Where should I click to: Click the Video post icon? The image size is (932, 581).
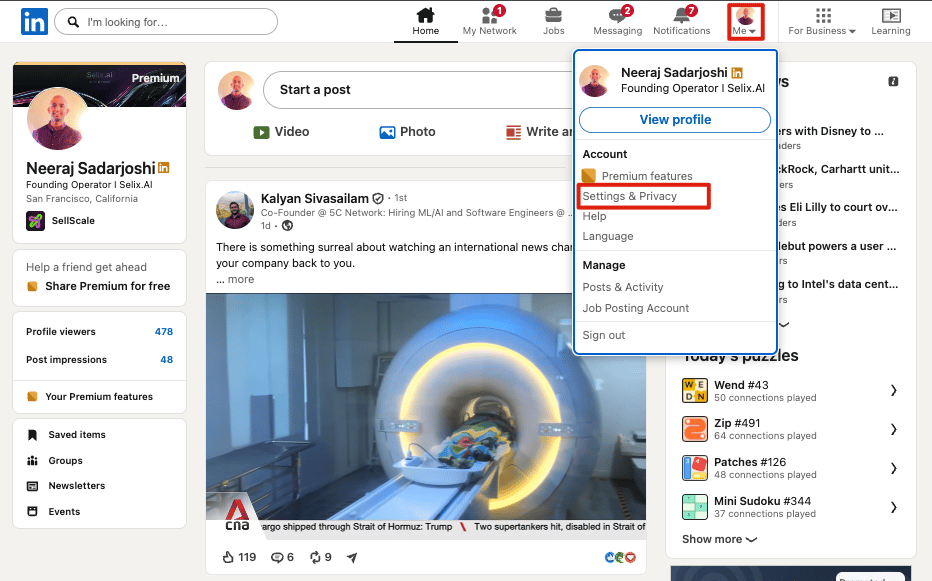click(x=261, y=132)
